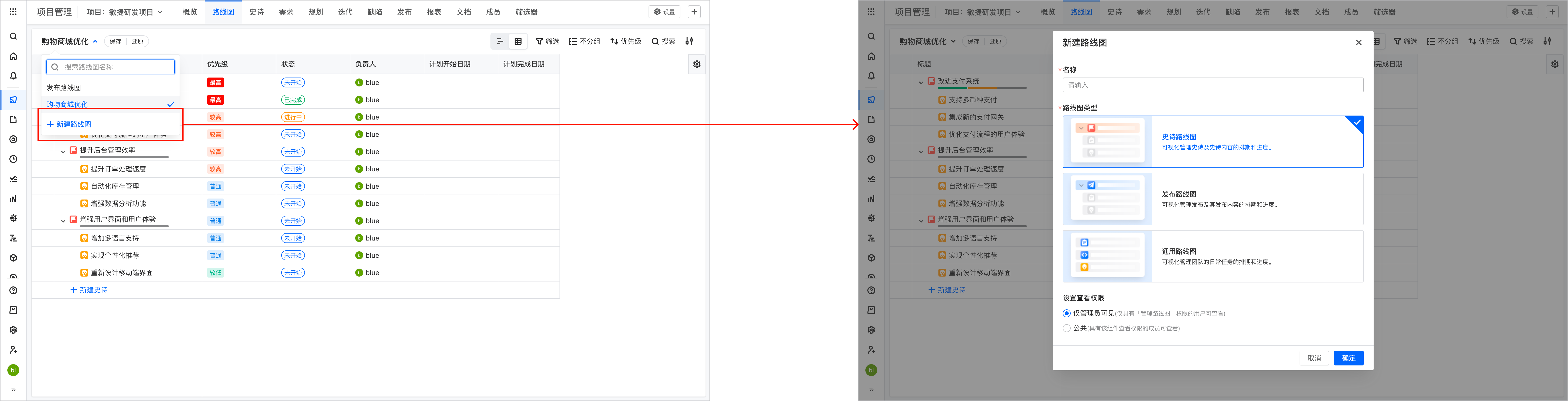The height and width of the screenshot is (401, 1568).
Task: Click the clock icon in left screenshot sidebar
Action: pyautogui.click(x=13, y=159)
